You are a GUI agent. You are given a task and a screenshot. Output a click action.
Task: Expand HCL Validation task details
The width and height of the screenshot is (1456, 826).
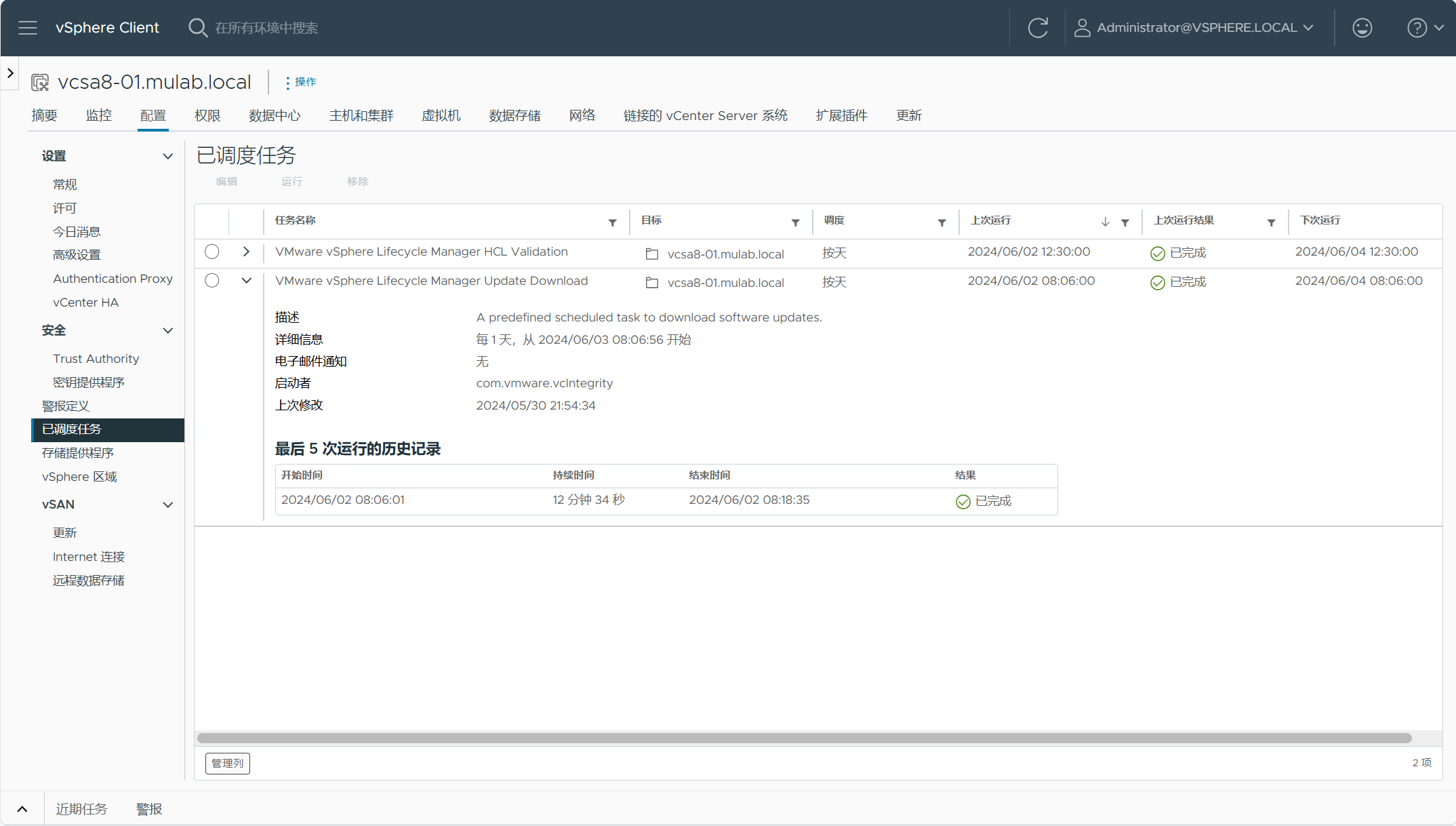[247, 252]
